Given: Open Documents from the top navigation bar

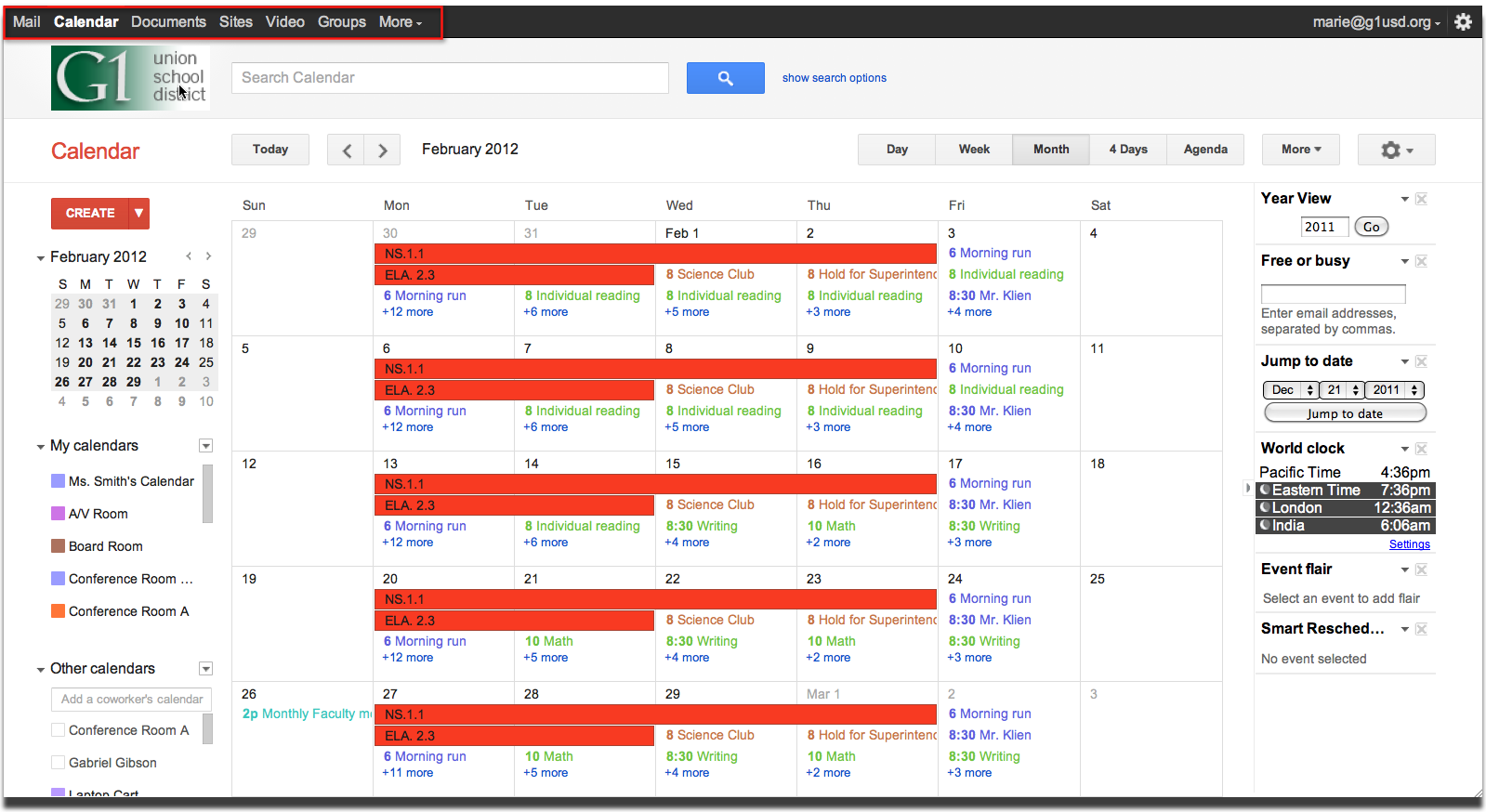Looking at the screenshot, I should click(x=168, y=22).
